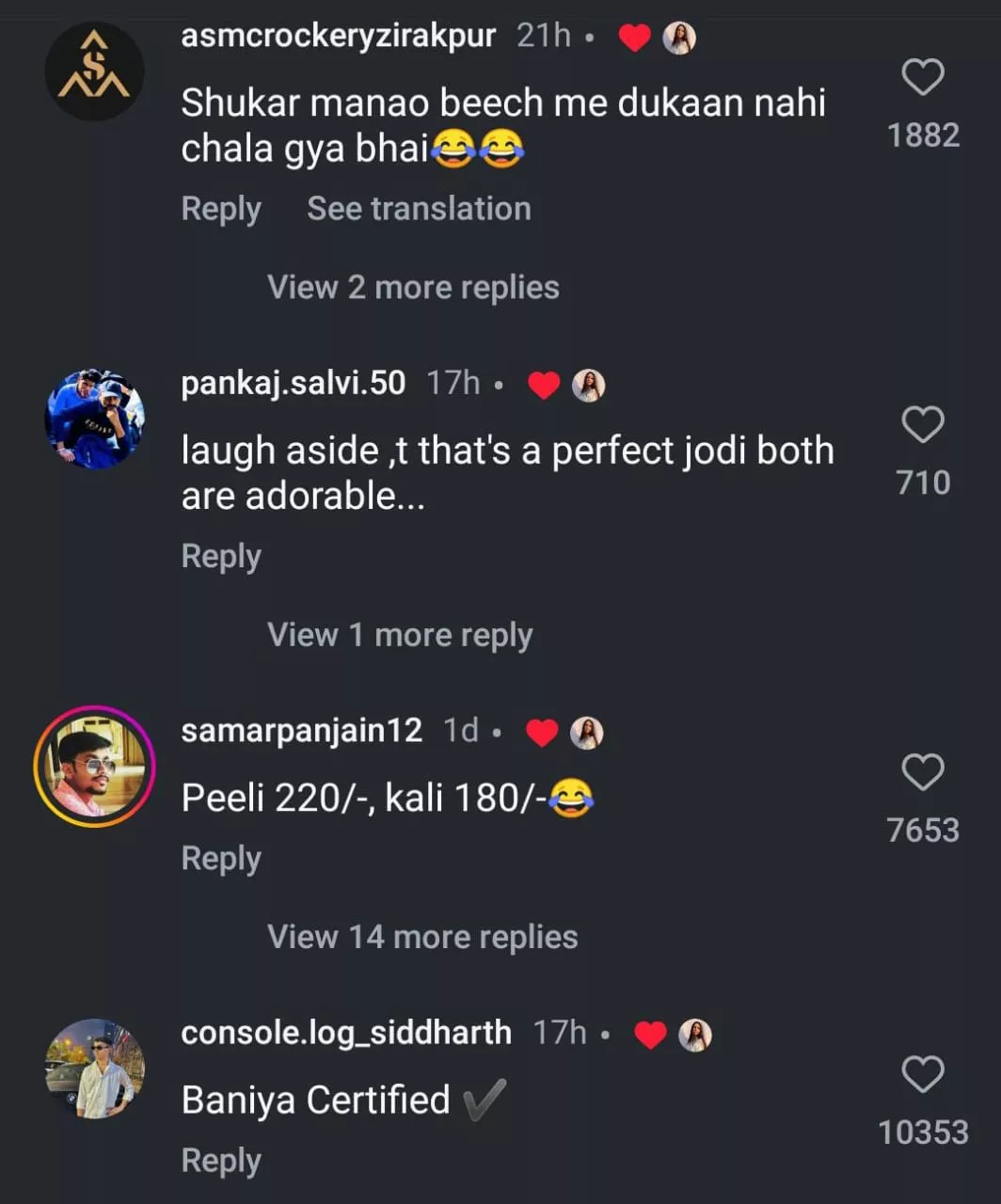
Task: Tap heart icon on console.log_siddharth's comment
Action: click(x=922, y=1074)
